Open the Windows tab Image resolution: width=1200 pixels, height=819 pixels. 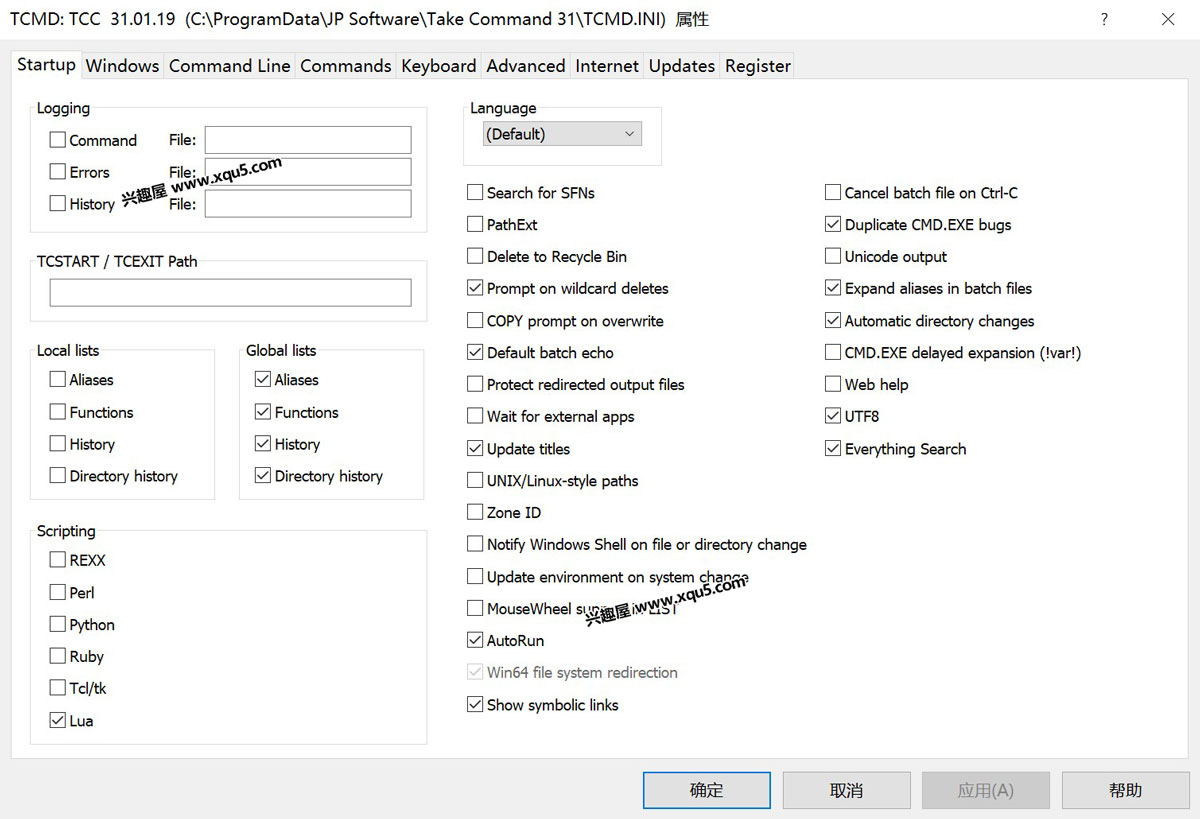pyautogui.click(x=122, y=66)
